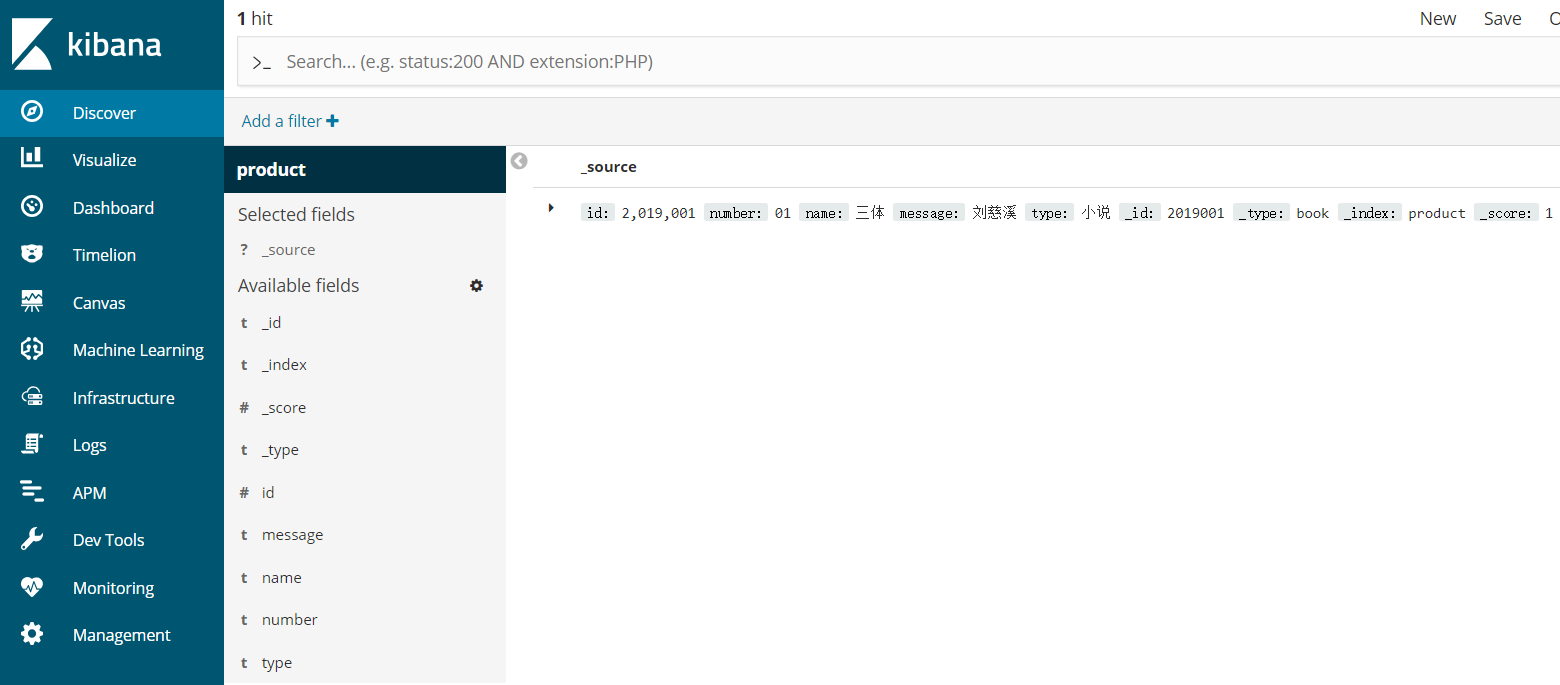This screenshot has height=685, width=1560.
Task: Open Management gear icon in sidebar
Action: click(32, 634)
